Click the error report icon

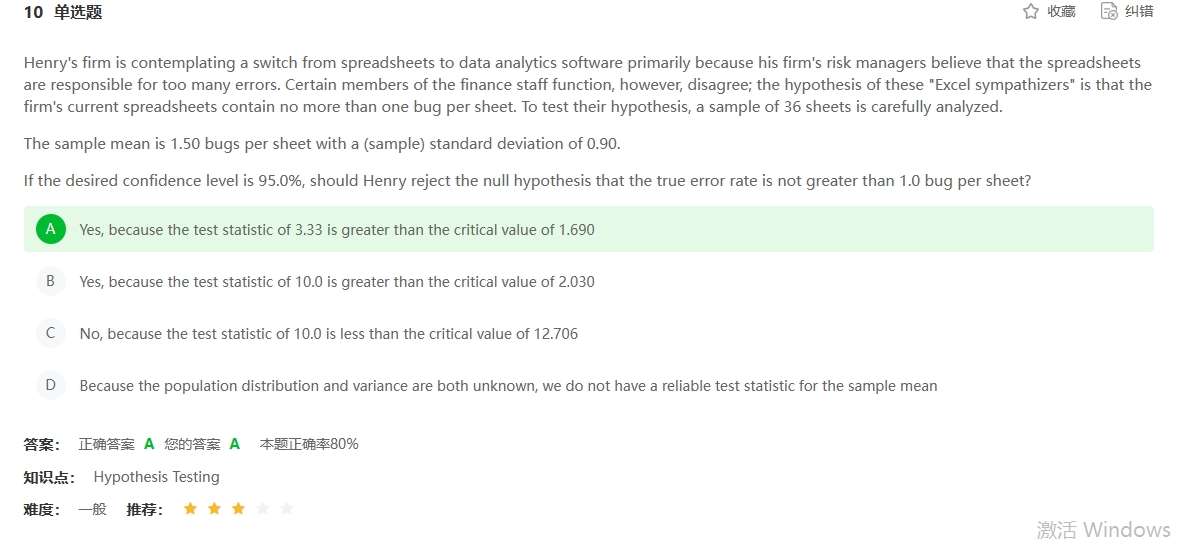[x=1108, y=11]
